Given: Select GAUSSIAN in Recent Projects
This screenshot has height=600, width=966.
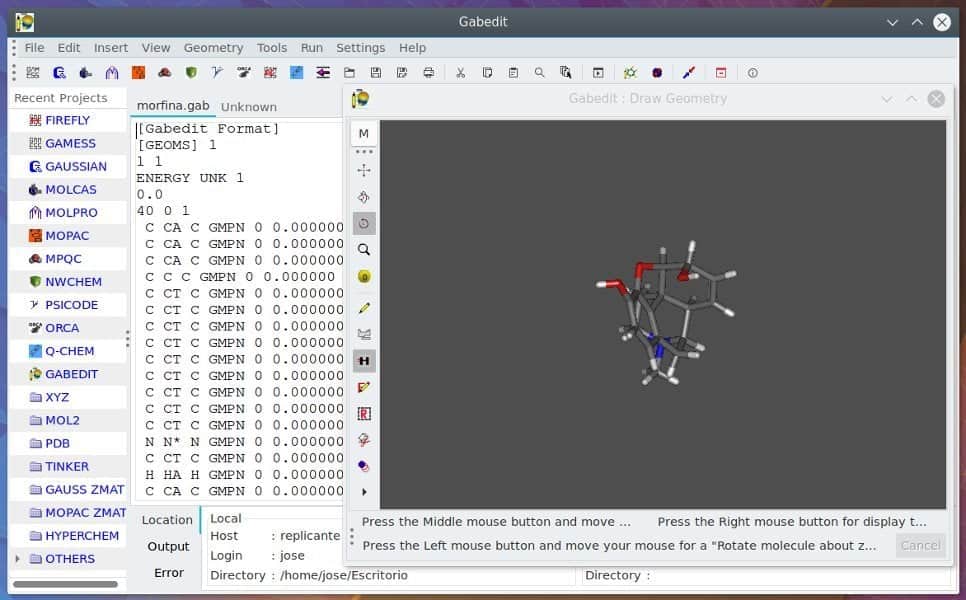Looking at the screenshot, I should 68,166.
